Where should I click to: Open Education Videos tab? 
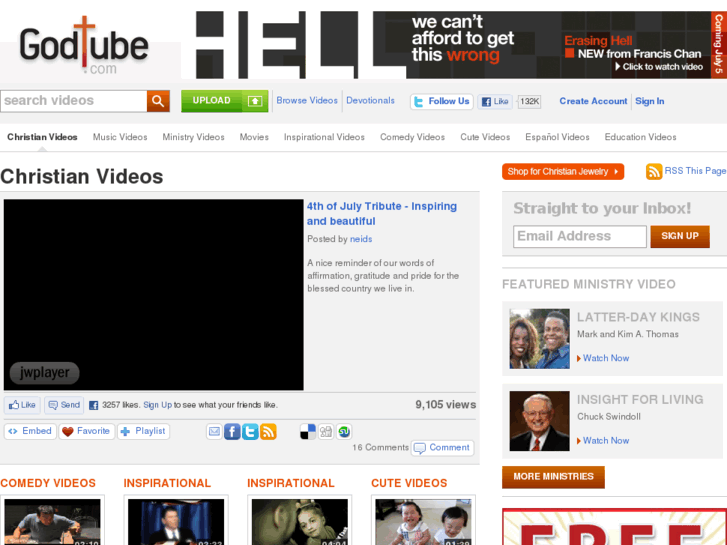[x=640, y=137]
